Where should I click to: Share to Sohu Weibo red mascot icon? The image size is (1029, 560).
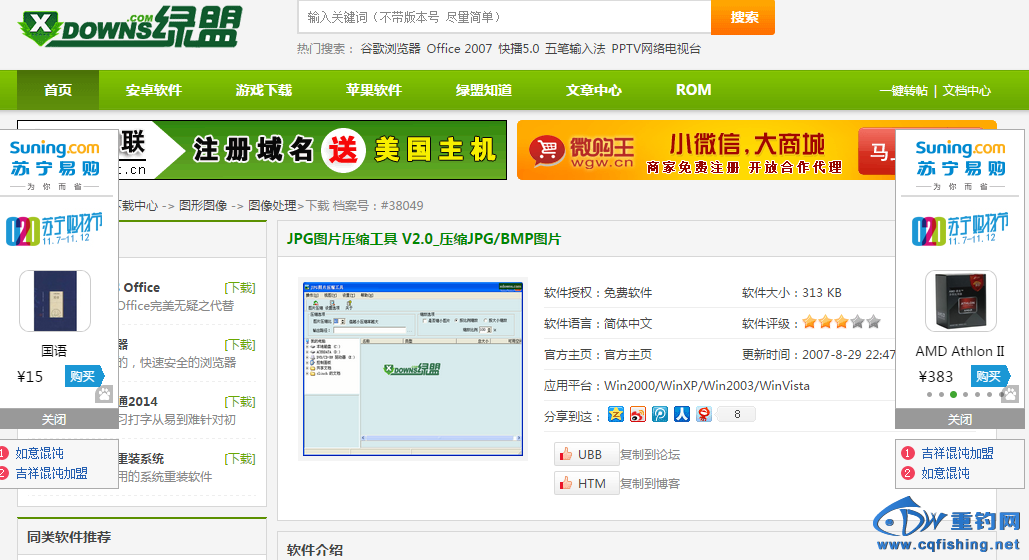(704, 414)
